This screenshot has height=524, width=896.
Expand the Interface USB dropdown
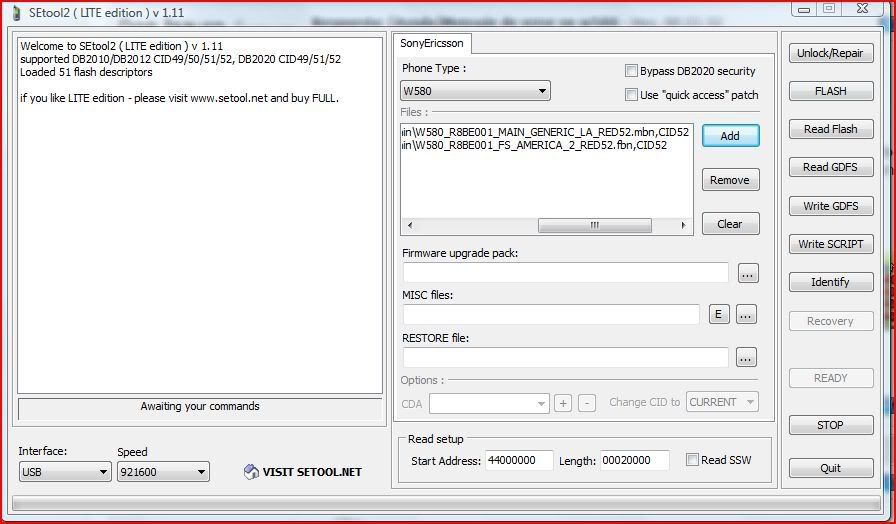[x=65, y=472]
